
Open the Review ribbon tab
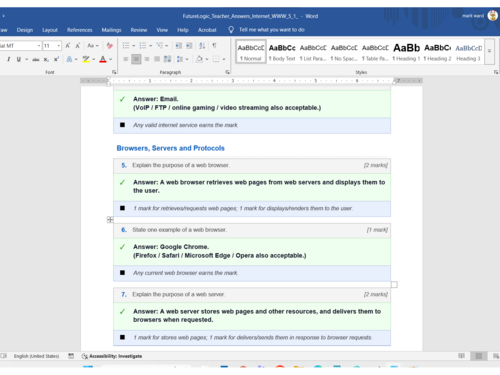[139, 30]
